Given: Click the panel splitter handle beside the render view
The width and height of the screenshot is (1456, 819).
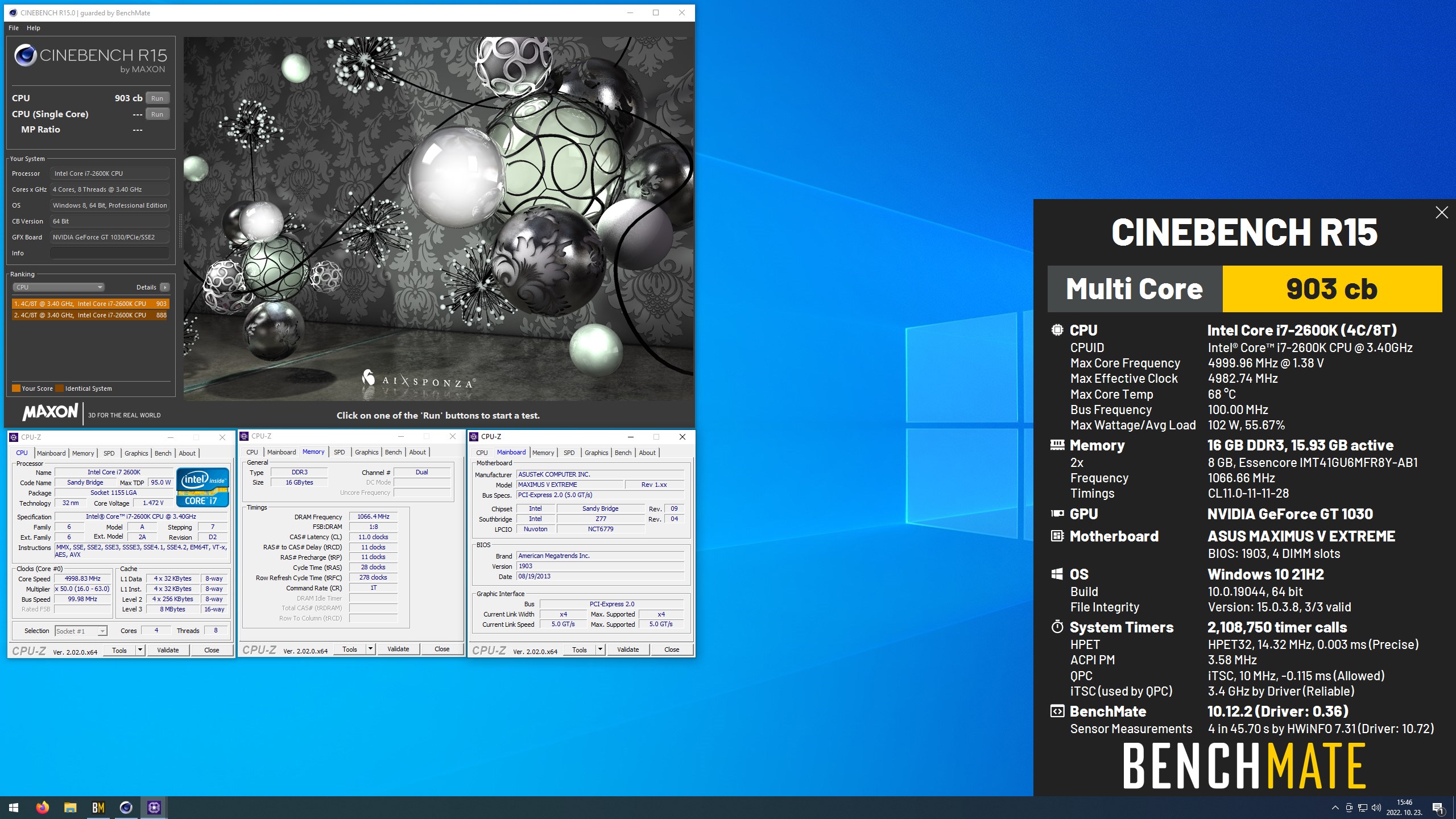Looking at the screenshot, I should pos(180,230).
